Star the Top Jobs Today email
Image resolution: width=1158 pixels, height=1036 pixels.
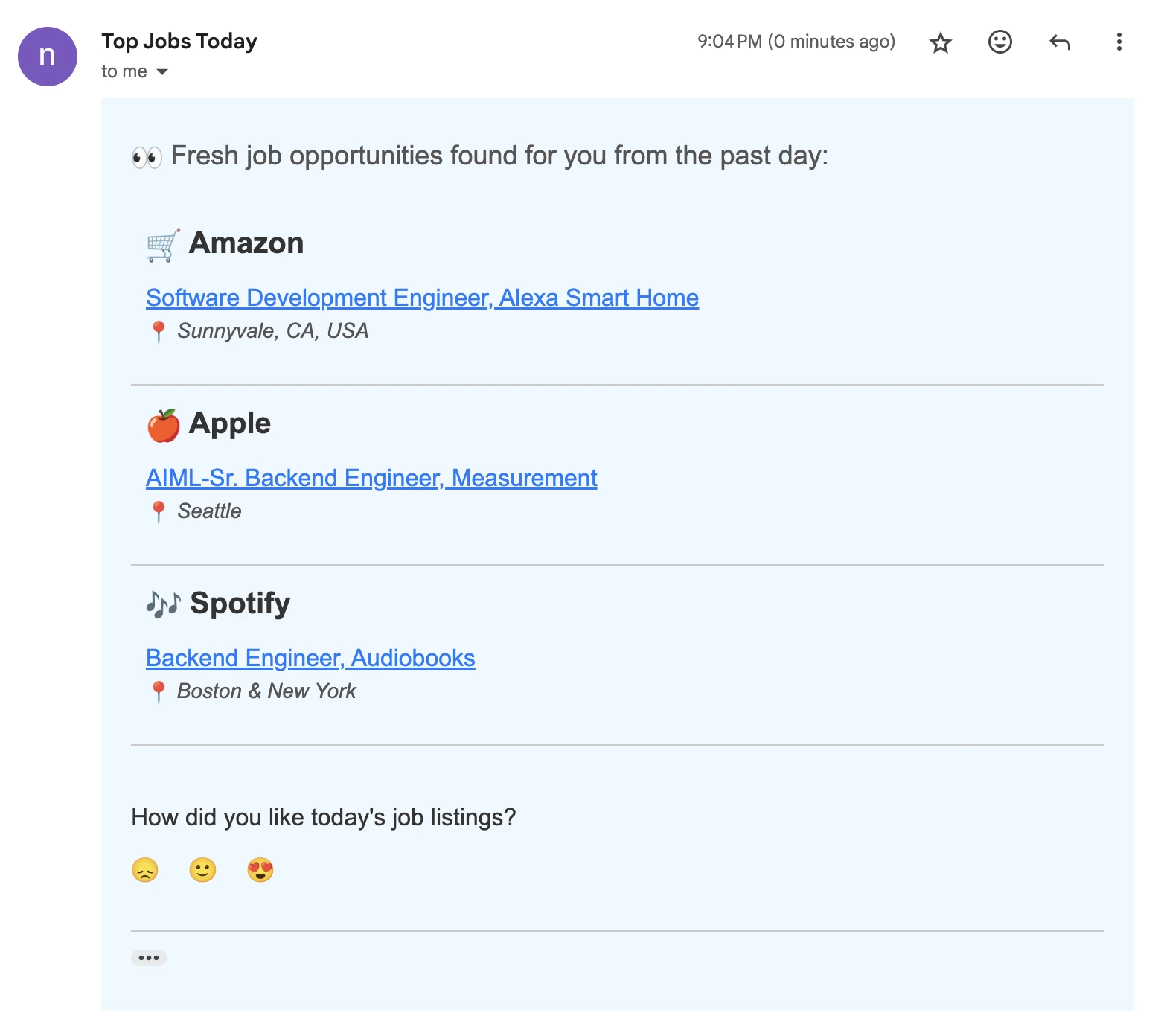point(940,42)
